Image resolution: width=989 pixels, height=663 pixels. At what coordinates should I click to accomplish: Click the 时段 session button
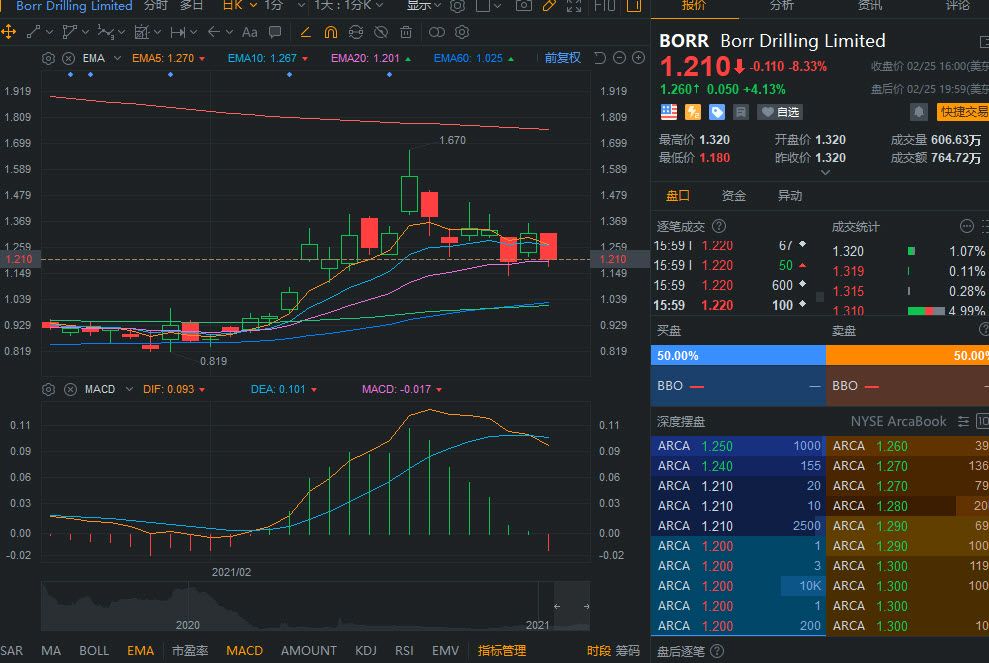599,651
